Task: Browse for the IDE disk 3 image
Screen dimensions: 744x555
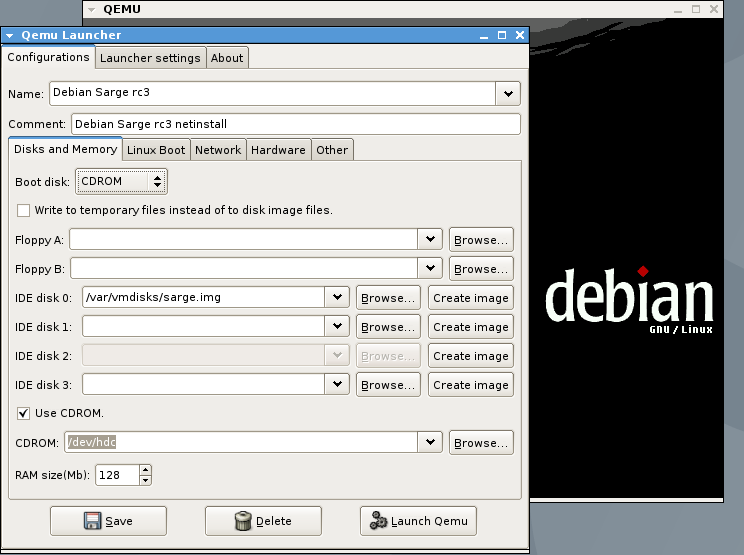Action: tap(388, 384)
